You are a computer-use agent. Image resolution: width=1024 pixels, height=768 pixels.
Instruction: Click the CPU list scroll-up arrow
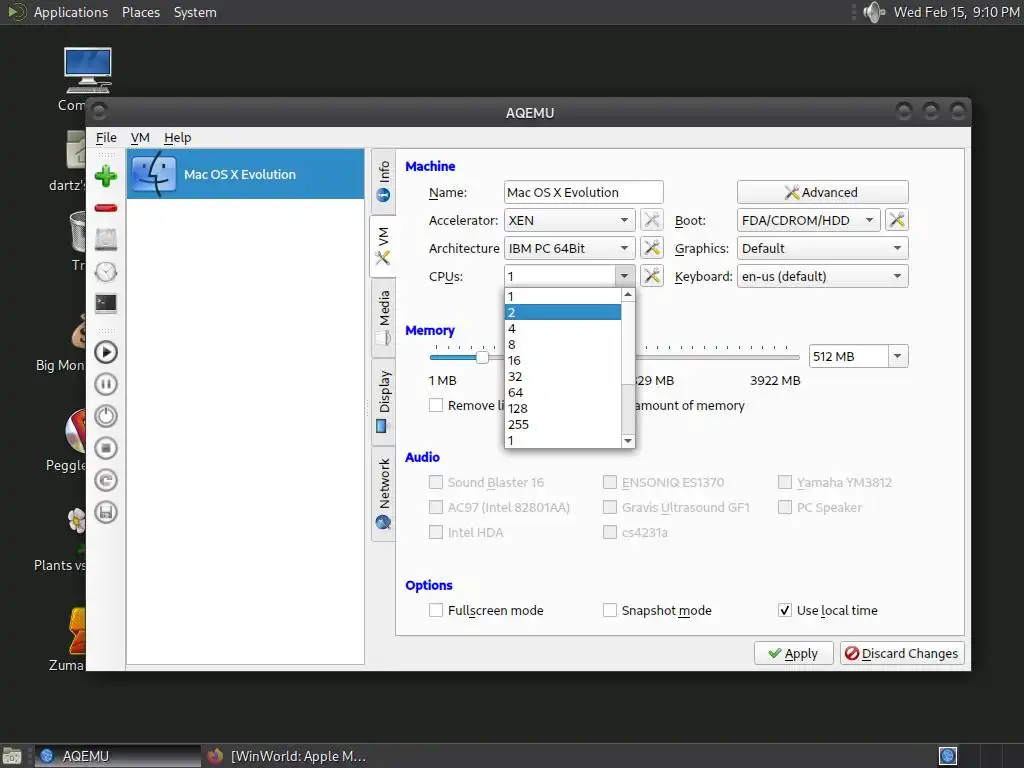628,295
